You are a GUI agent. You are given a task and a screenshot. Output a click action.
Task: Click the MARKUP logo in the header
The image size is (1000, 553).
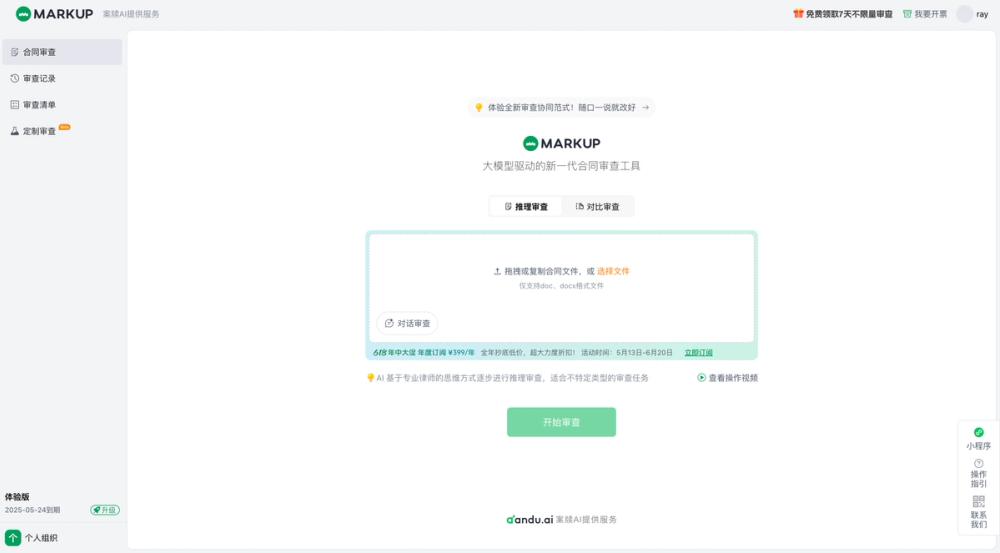point(54,14)
